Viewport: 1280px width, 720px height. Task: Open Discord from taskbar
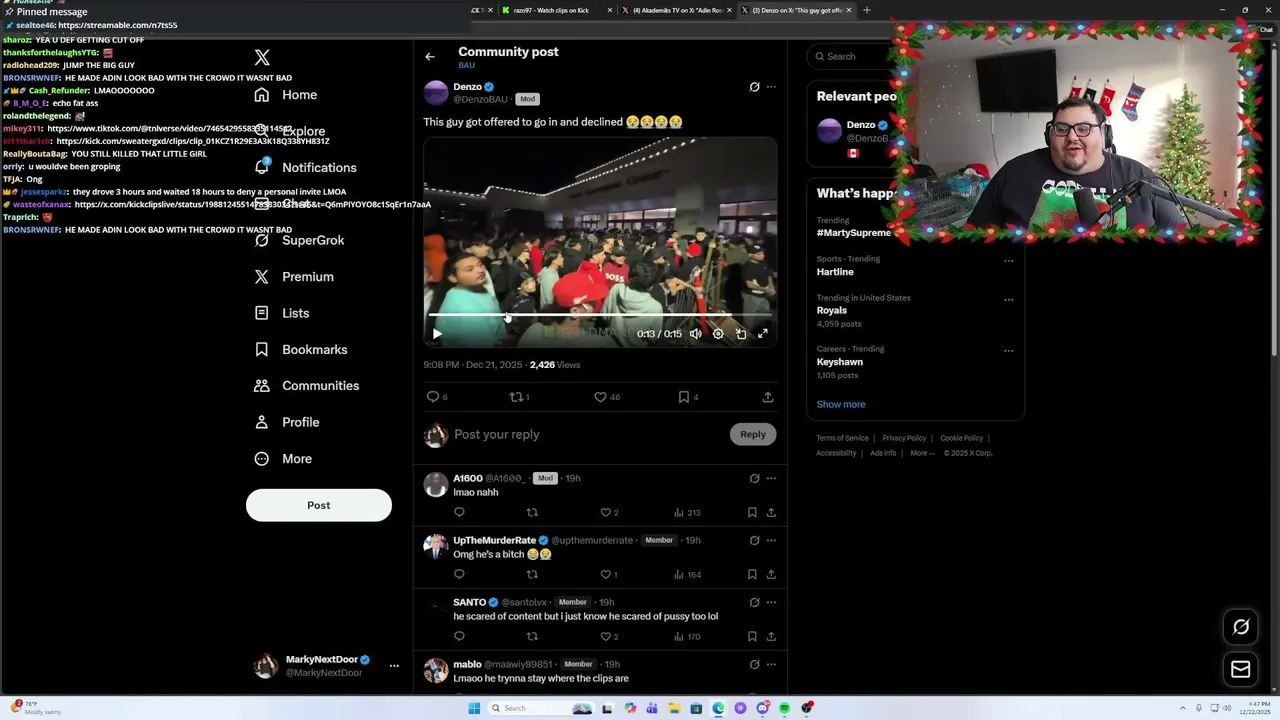pyautogui.click(x=762, y=708)
